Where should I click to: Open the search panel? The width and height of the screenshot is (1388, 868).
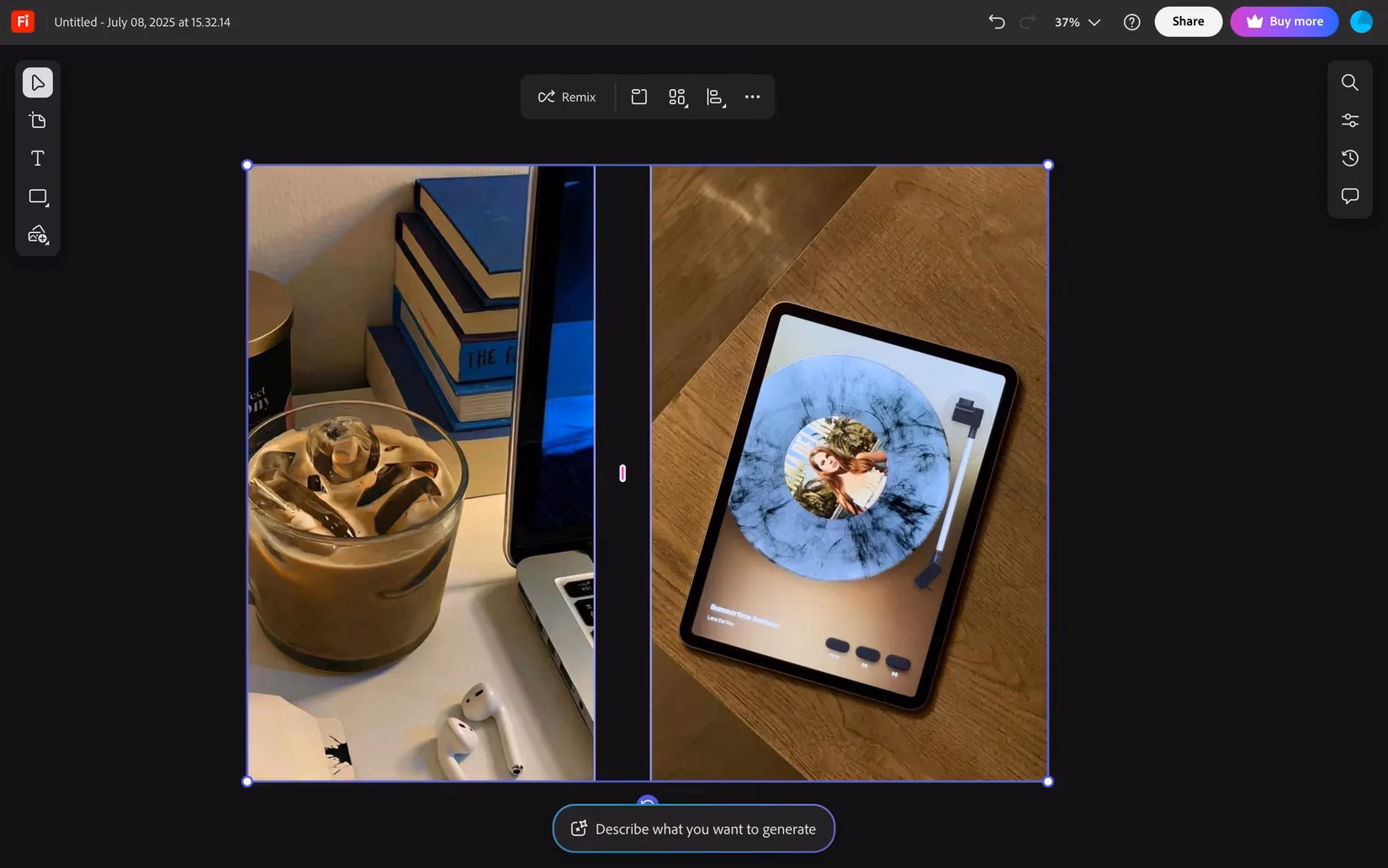tap(1349, 82)
